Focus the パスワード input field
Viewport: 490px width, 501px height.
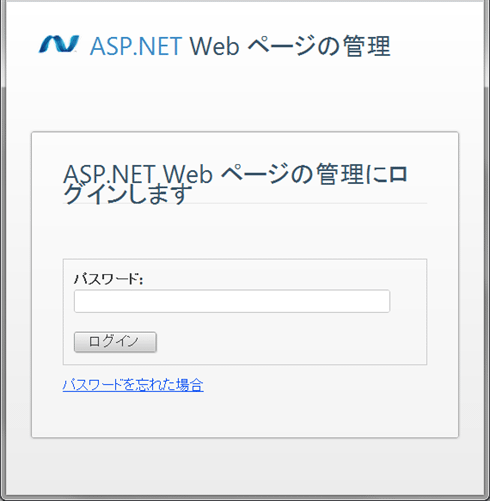232,301
